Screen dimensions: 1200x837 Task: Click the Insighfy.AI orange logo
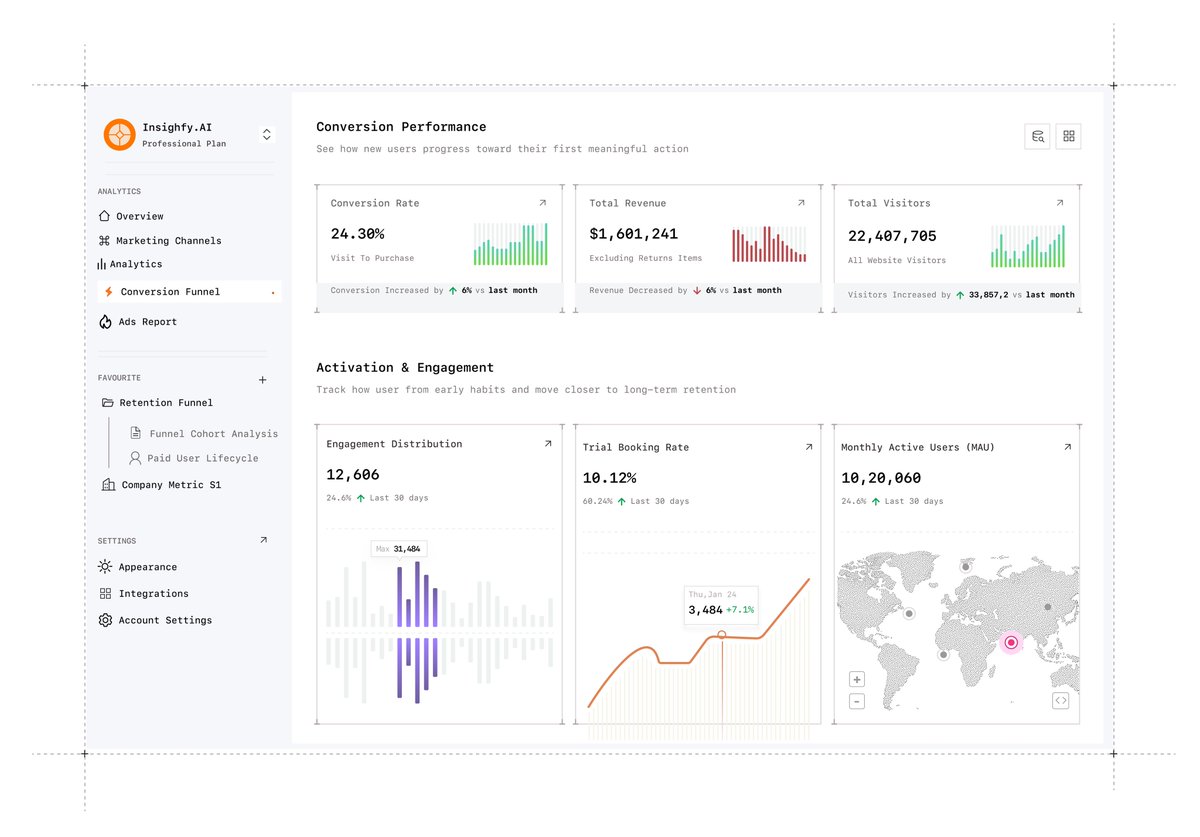[x=119, y=135]
